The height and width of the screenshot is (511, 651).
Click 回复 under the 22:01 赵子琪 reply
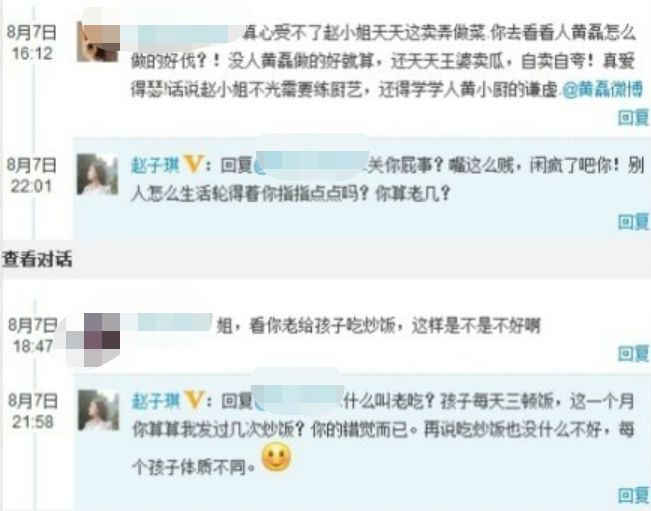[634, 222]
